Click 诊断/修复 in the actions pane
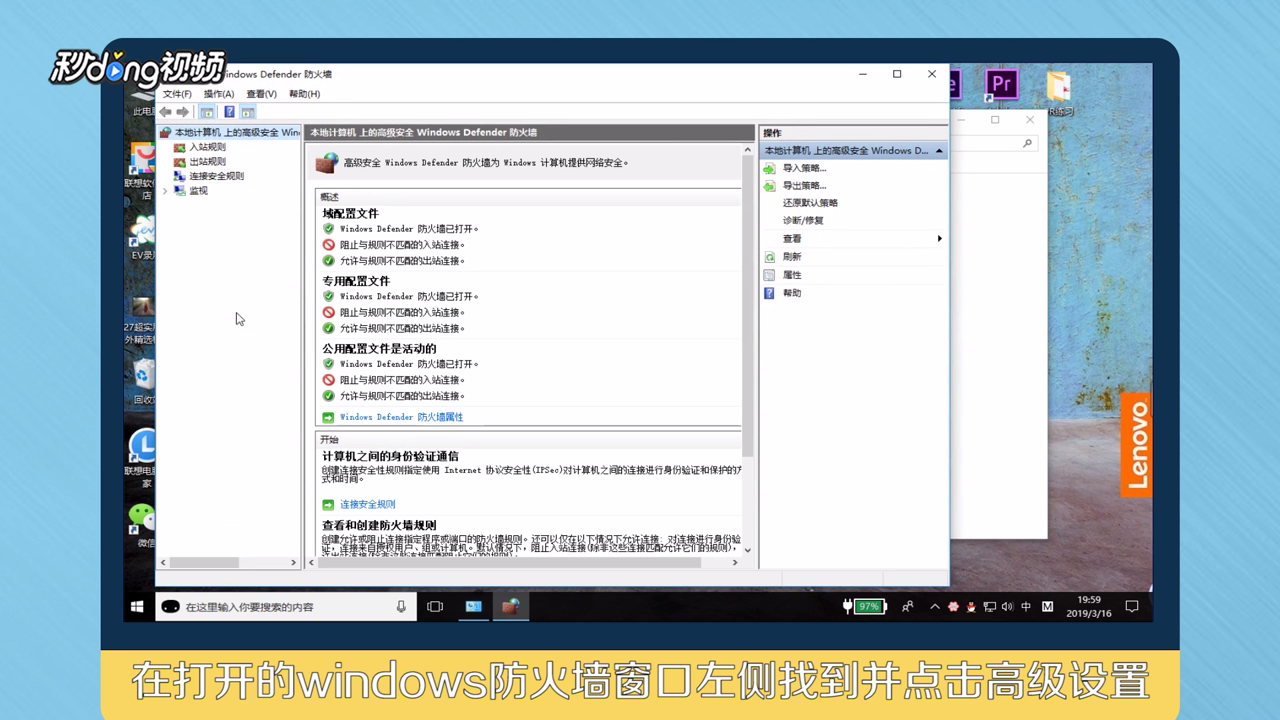Image resolution: width=1280 pixels, height=720 pixels. 803,220
